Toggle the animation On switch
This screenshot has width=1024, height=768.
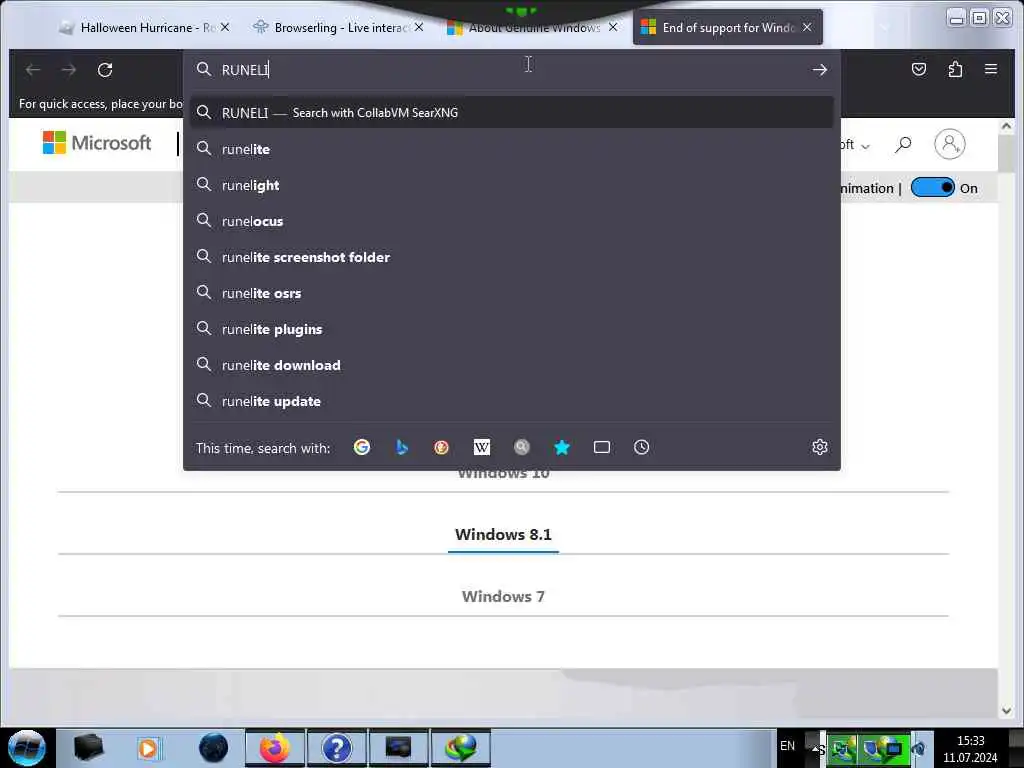(x=933, y=187)
